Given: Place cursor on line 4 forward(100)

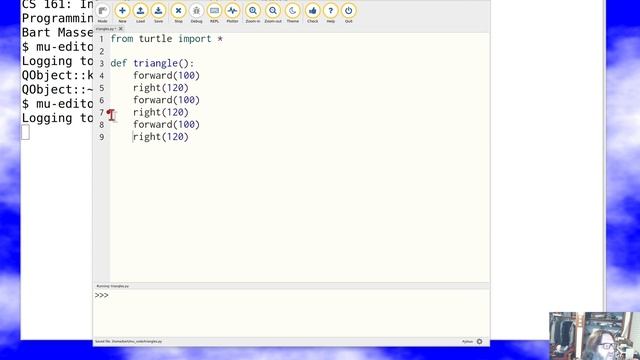Looking at the screenshot, I should (x=166, y=76).
